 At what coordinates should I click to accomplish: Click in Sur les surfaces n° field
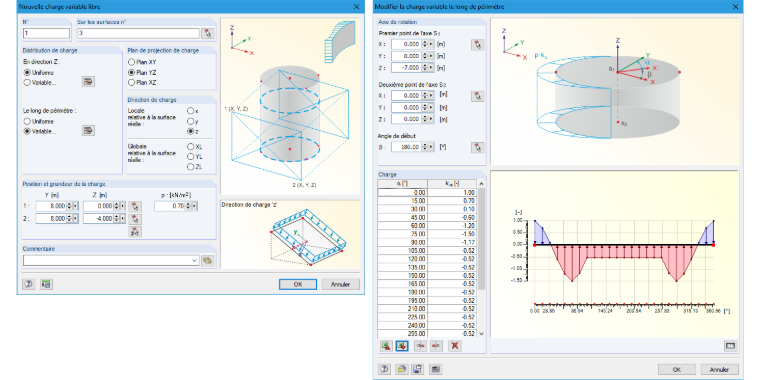pyautogui.click(x=139, y=33)
